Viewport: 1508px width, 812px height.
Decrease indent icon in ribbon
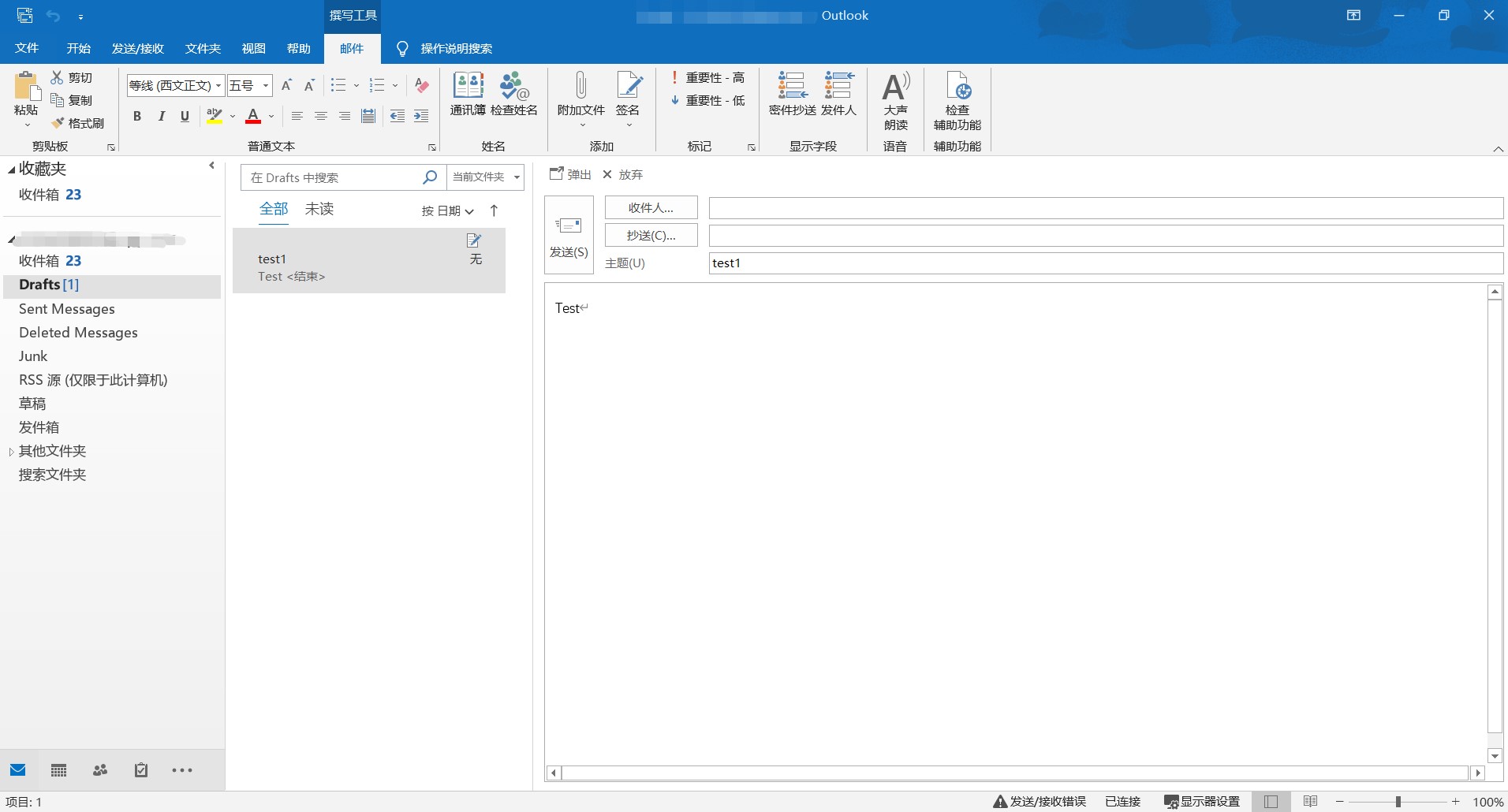pyautogui.click(x=398, y=116)
